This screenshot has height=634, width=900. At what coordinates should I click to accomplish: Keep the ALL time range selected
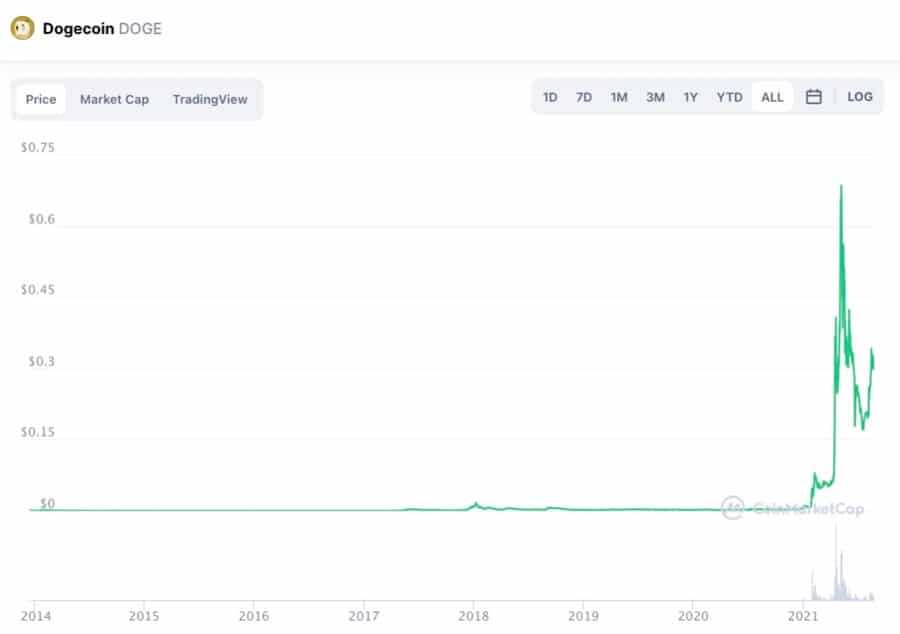(x=772, y=97)
